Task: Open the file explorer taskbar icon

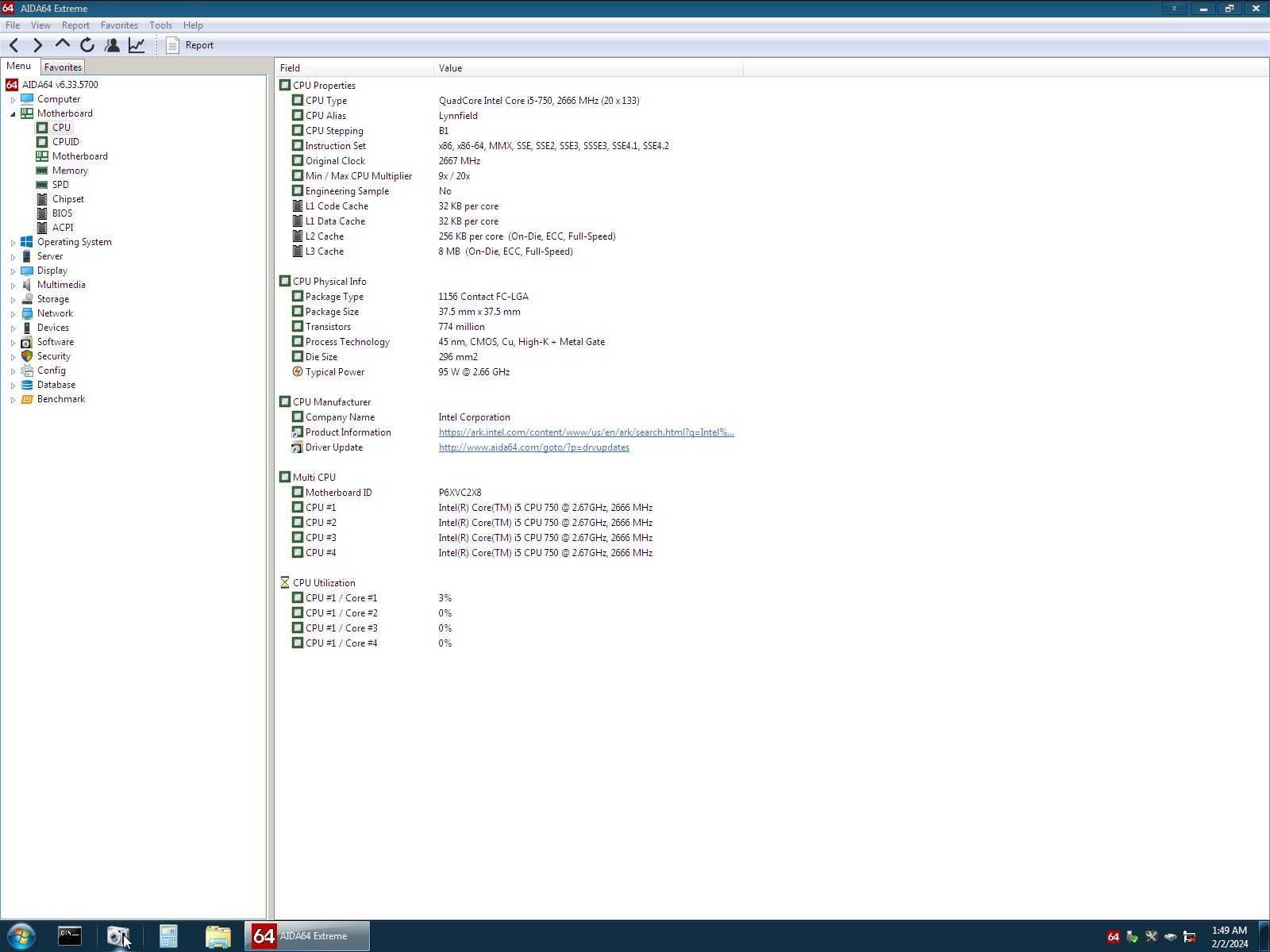Action: [x=217, y=936]
